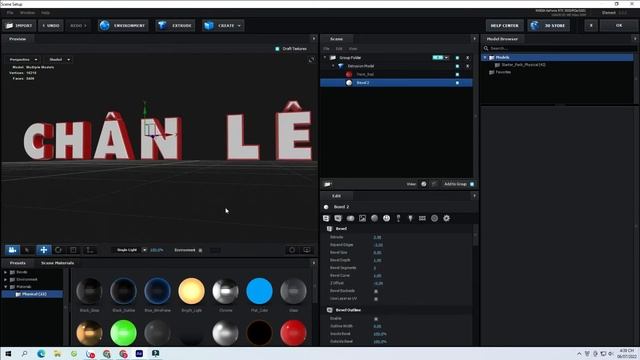The height and width of the screenshot is (360, 640).
Task: Open the gear-shaped Advanced icon in Edit toolbar
Action: (x=447, y=218)
